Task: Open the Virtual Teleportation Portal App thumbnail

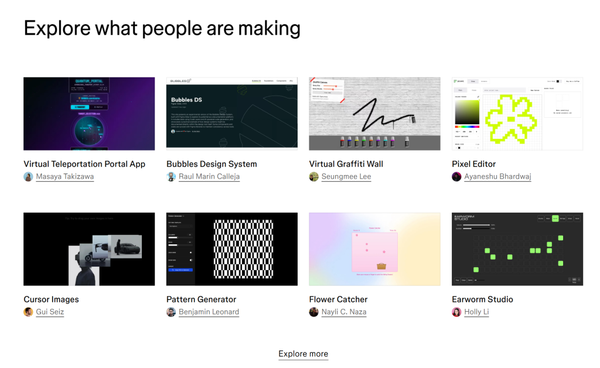Action: tap(89, 114)
